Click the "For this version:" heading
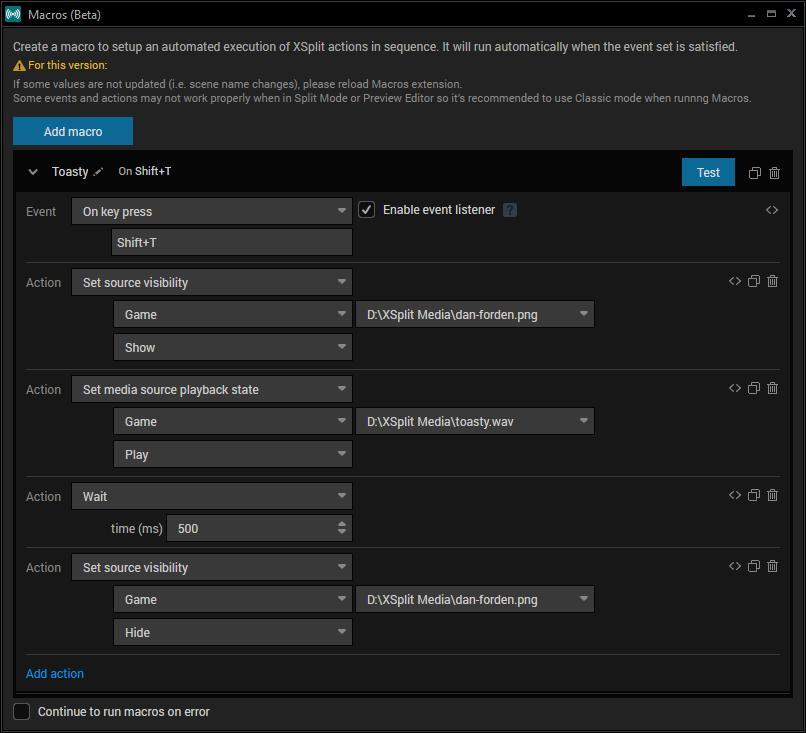Screen dimensions: 806x733 point(67,65)
